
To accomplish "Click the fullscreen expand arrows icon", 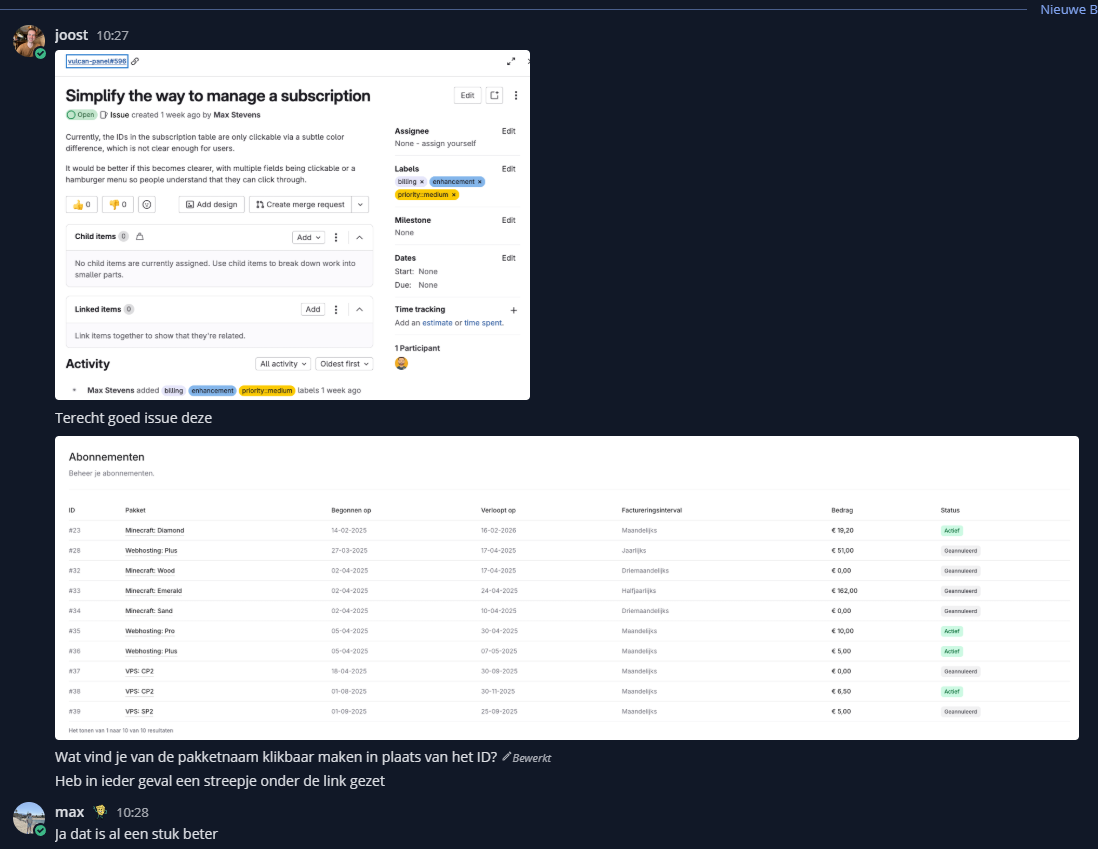I will [x=511, y=61].
